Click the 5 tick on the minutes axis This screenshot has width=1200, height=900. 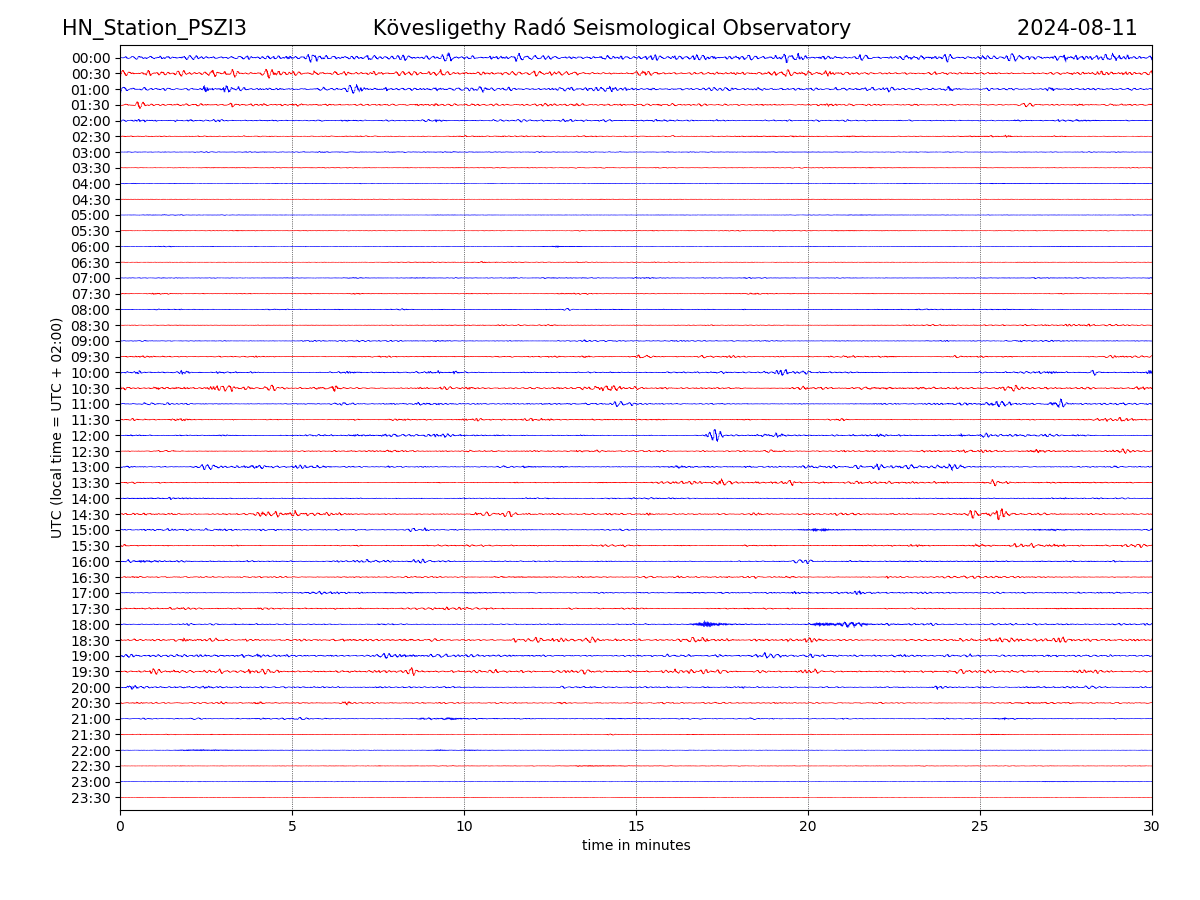[292, 826]
